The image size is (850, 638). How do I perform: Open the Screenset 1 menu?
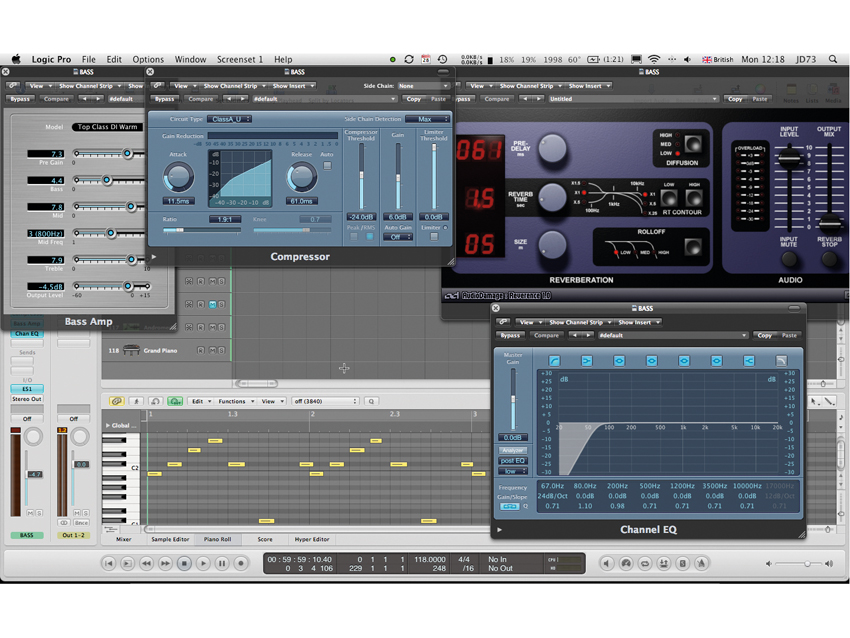240,59
